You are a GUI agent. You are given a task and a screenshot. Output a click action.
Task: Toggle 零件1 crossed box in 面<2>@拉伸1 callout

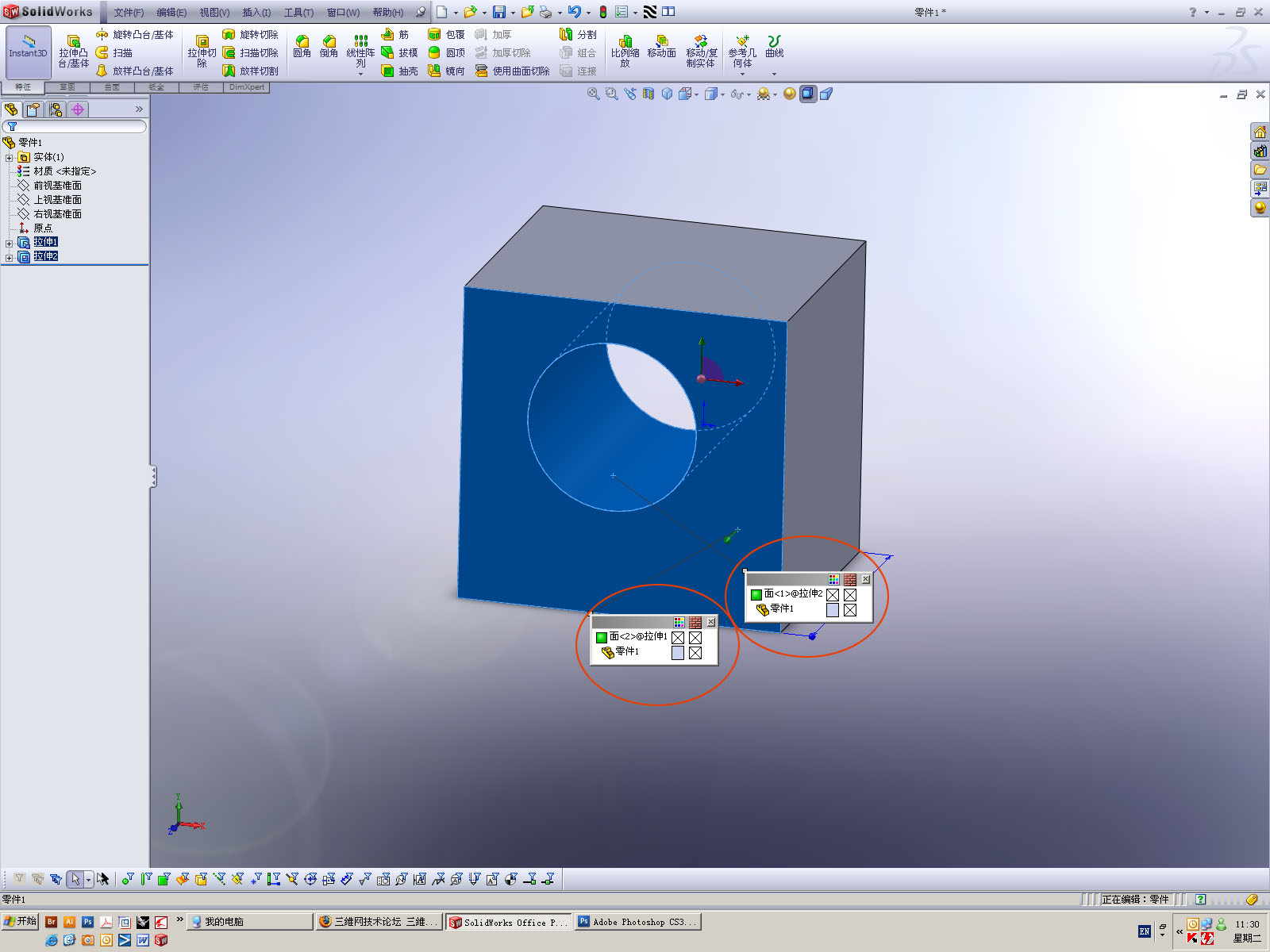695,653
